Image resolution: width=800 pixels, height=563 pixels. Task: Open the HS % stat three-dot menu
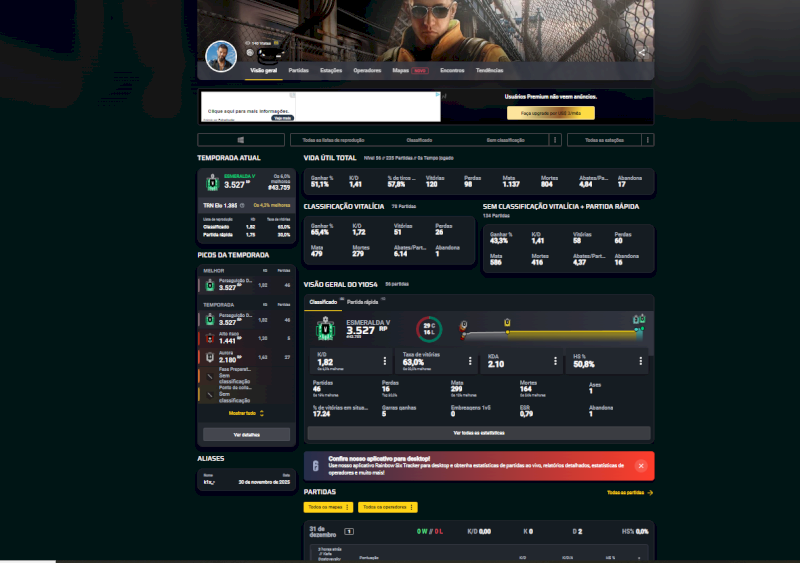[x=641, y=361]
